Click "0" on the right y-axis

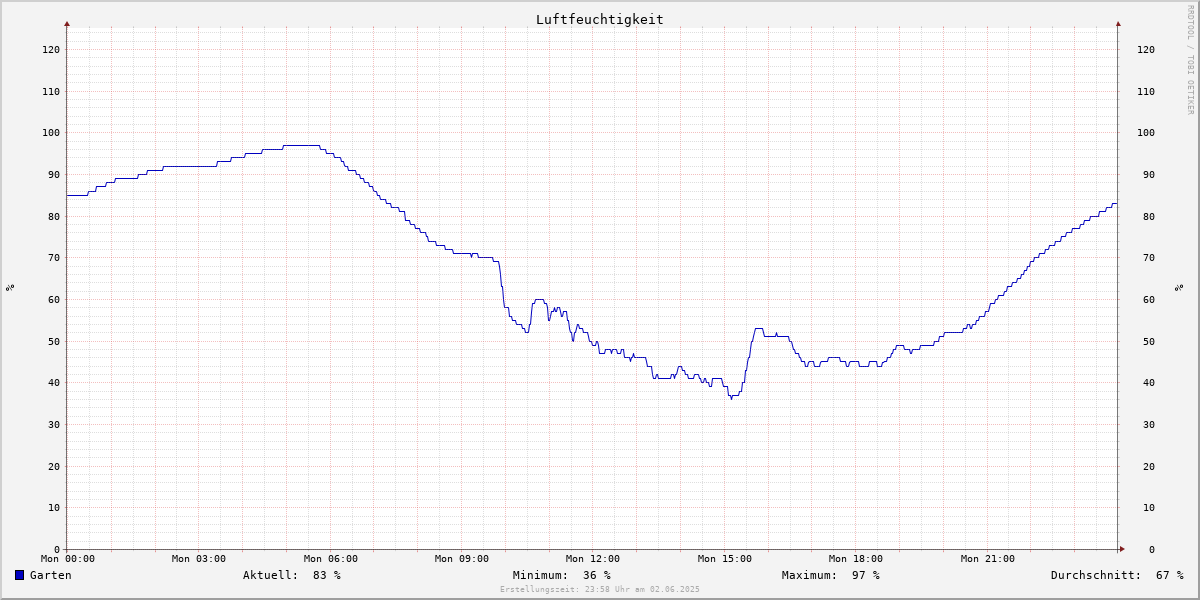pyautogui.click(x=1152, y=549)
